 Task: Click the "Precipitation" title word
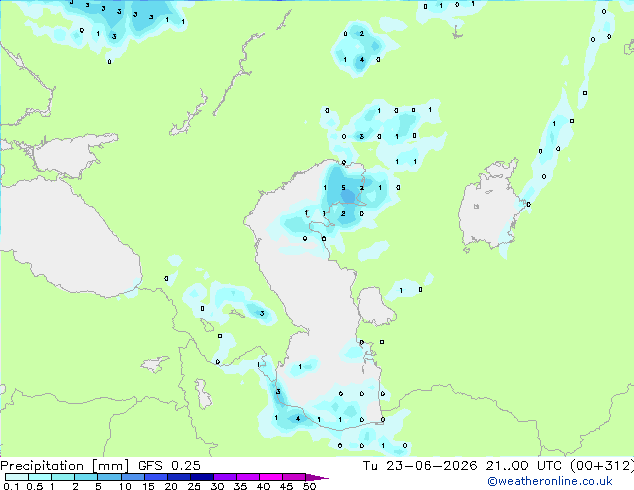click(x=42, y=466)
